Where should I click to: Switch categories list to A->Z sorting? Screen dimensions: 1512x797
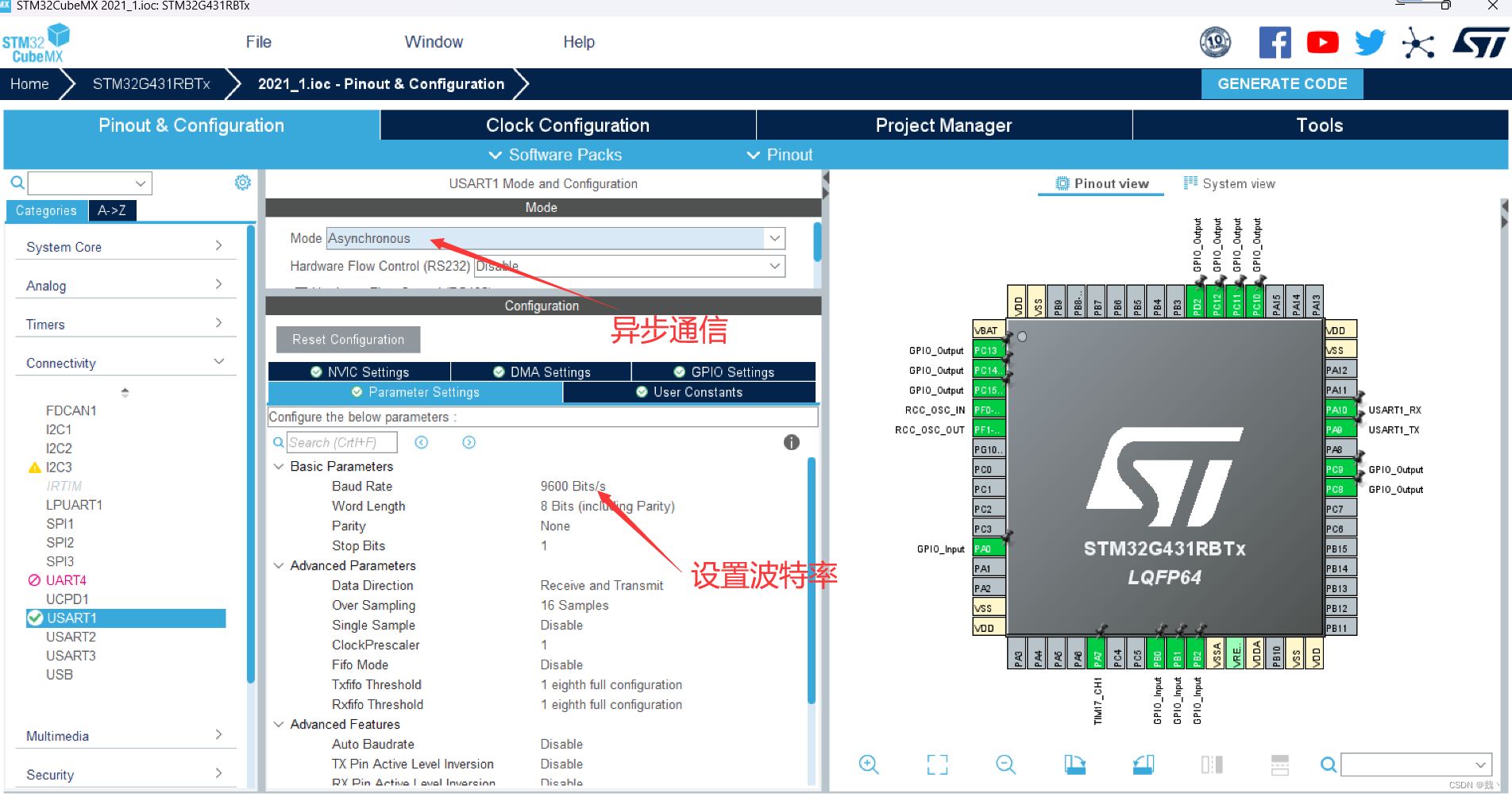click(x=112, y=210)
